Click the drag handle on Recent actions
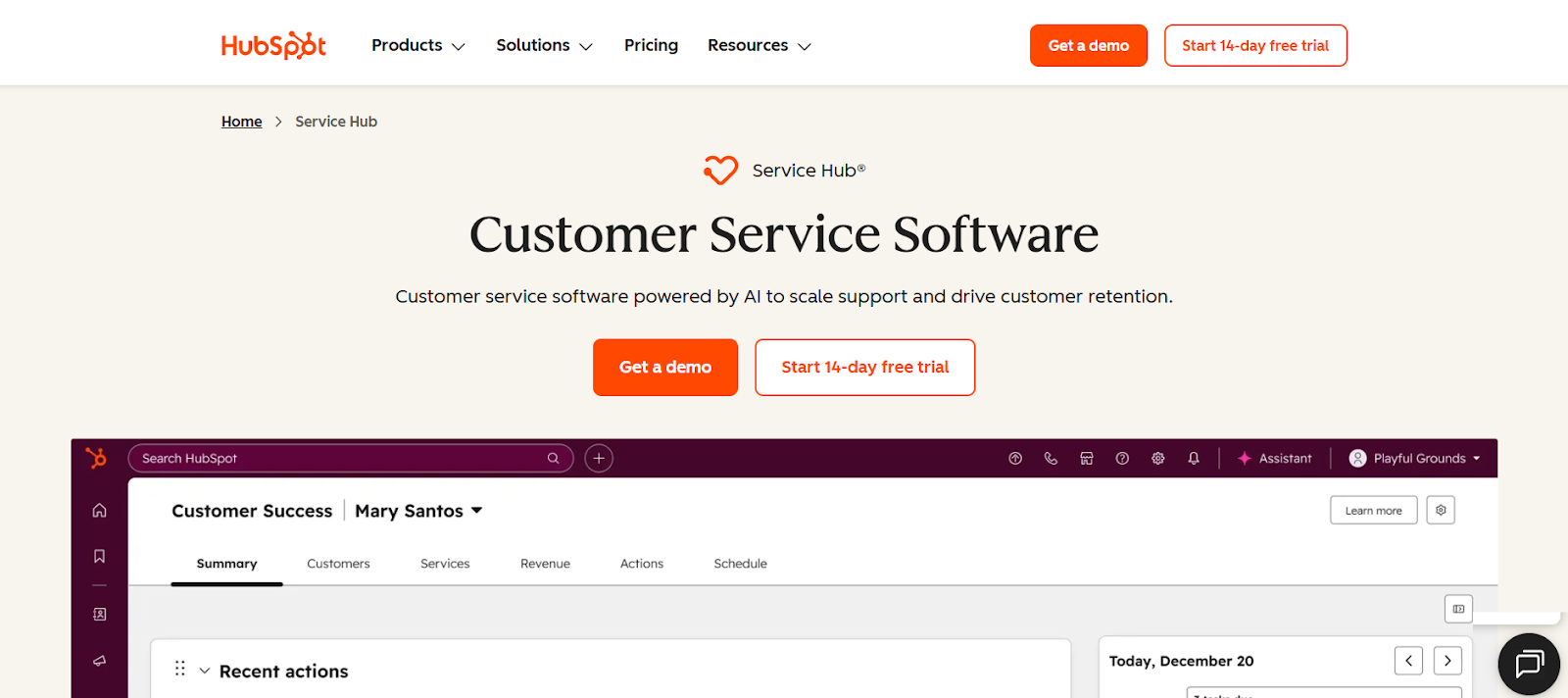1568x698 pixels. point(180,668)
